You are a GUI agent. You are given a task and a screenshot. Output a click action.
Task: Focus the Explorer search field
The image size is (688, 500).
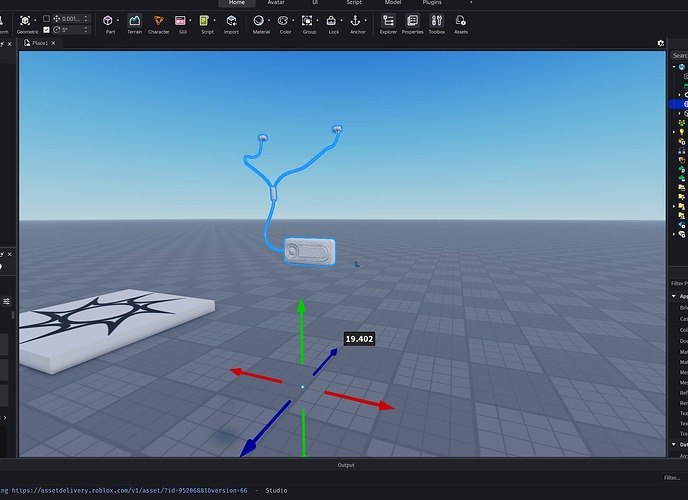pyautogui.click(x=679, y=55)
